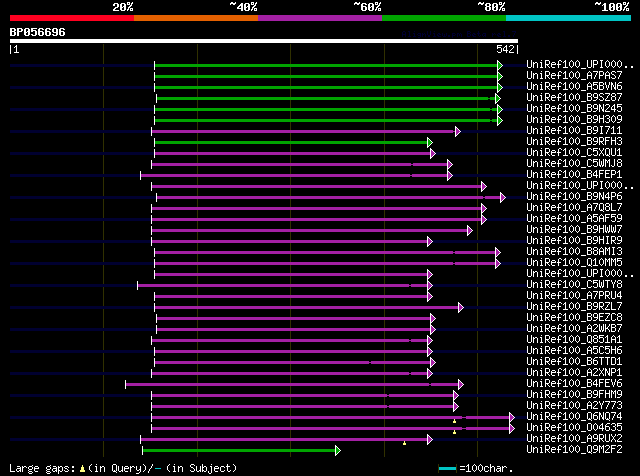Select the UniRef100_B9FHM9 label
The height and width of the screenshot is (476, 640).
coord(574,395)
